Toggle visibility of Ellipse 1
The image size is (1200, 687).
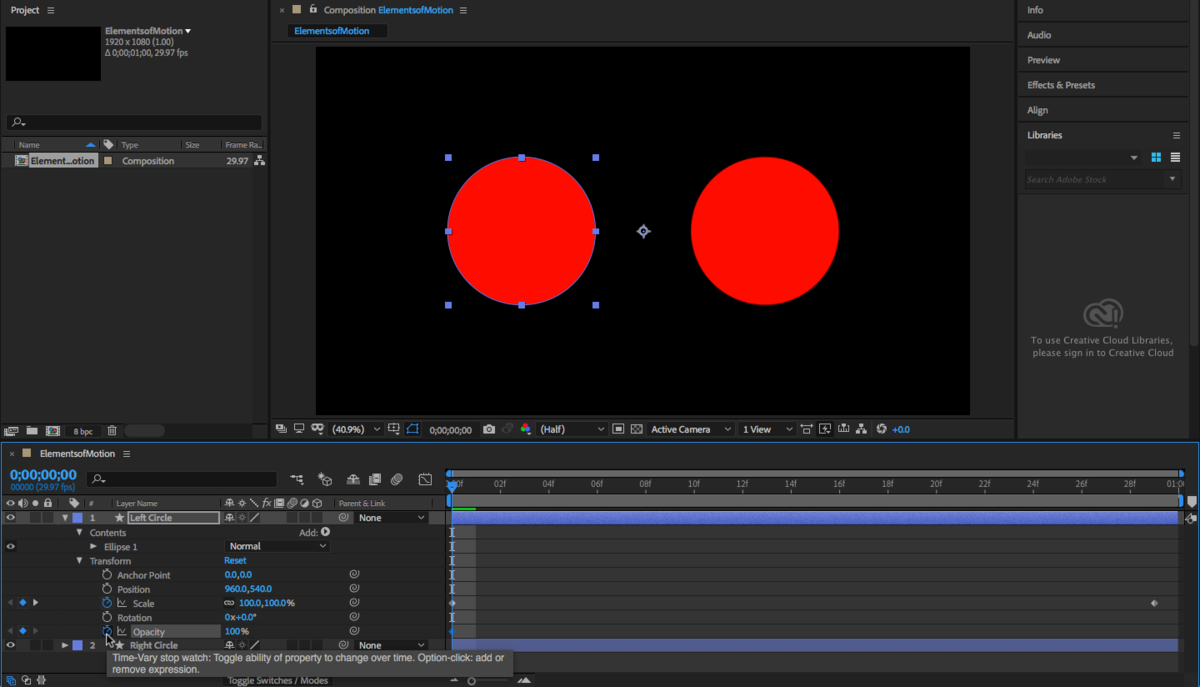point(11,546)
